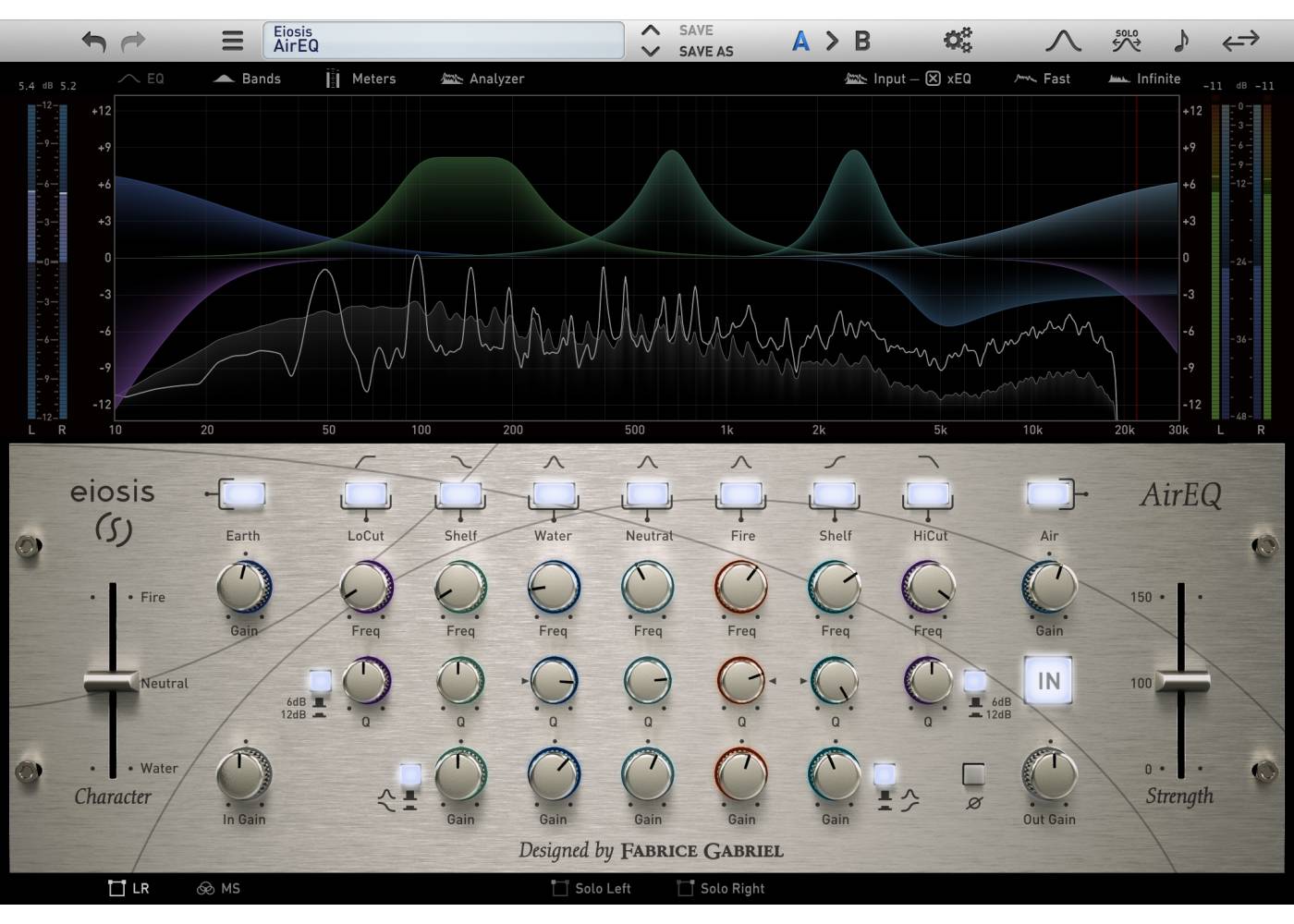This screenshot has height=924, width=1294.
Task: Click the double arrow swap icon
Action: pyautogui.click(x=1239, y=41)
